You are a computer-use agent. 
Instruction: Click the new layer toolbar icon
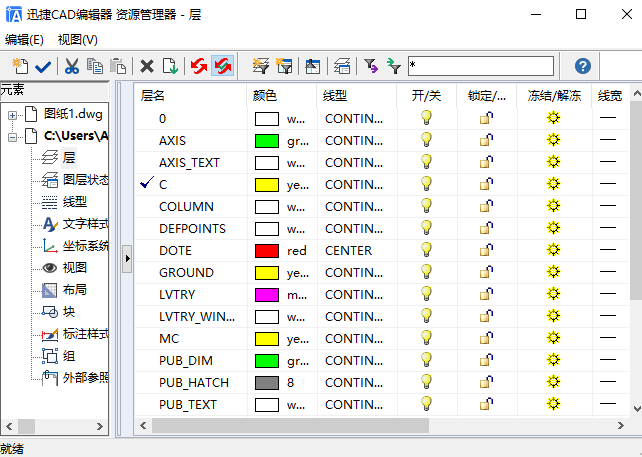click(x=20, y=66)
